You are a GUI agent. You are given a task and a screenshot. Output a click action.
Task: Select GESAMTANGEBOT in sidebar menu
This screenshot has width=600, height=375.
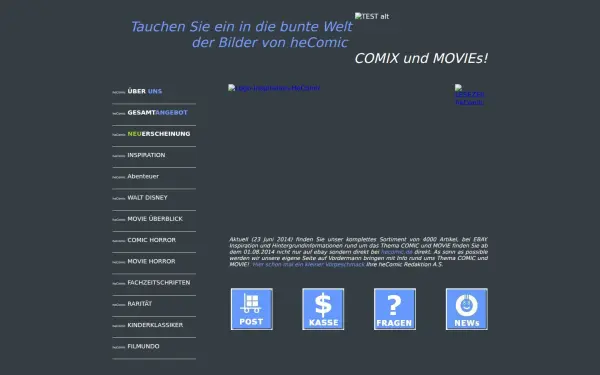point(158,112)
